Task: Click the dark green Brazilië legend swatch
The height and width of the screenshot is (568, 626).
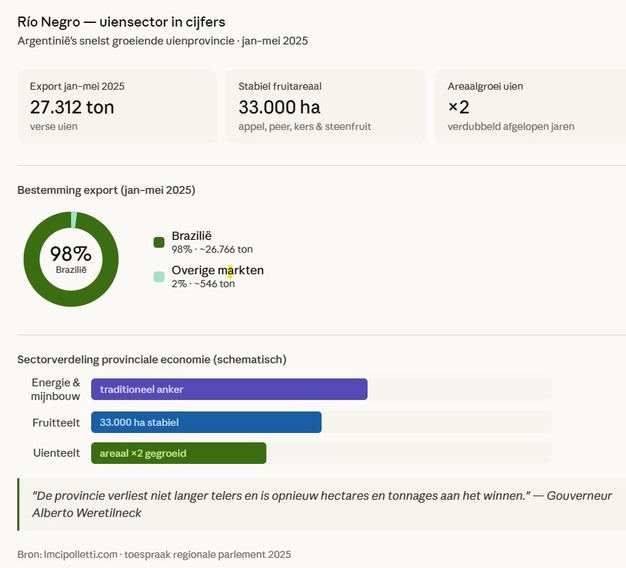Action: [x=158, y=242]
